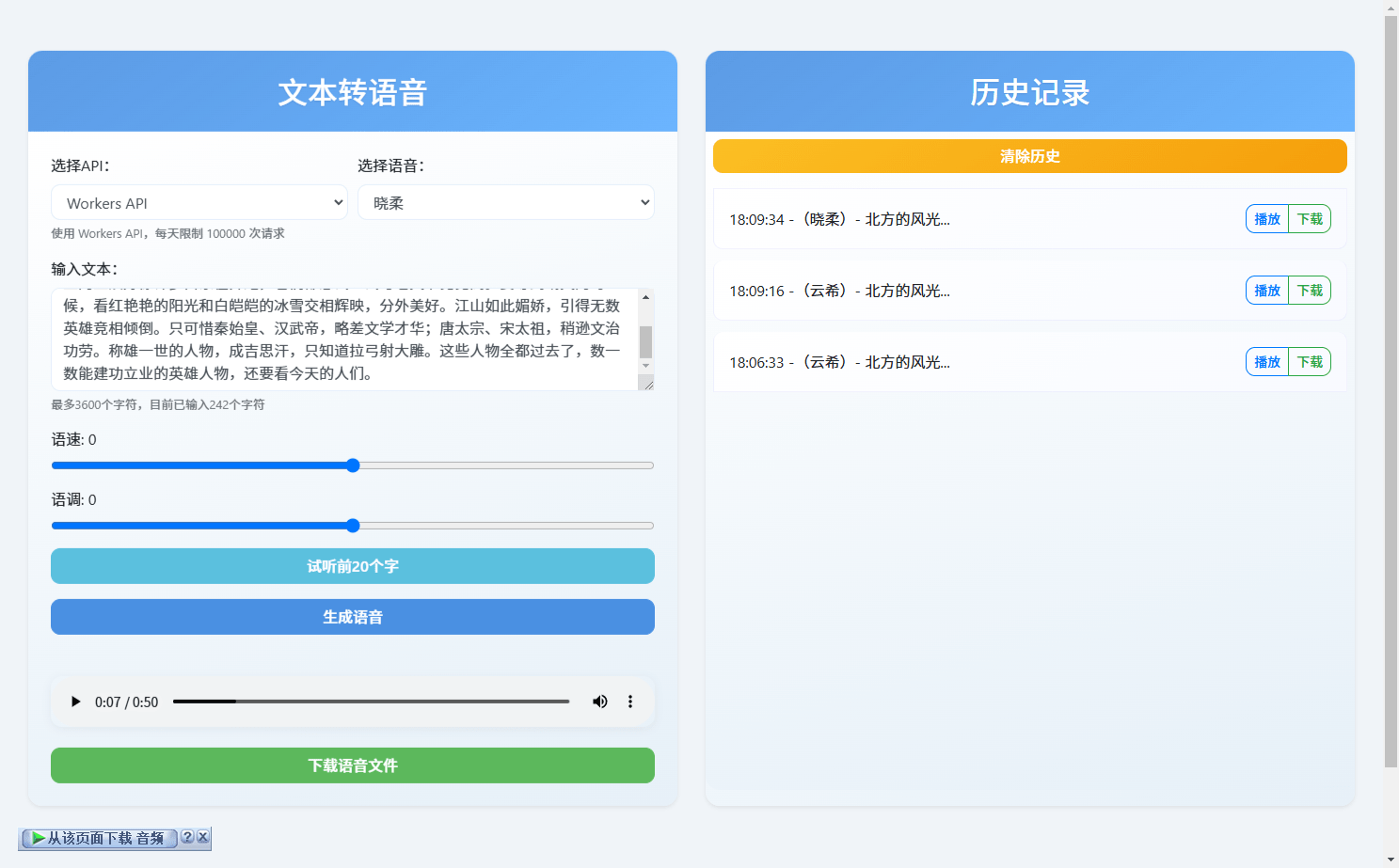
Task: Click 下载语音文件 to download the audio
Action: (x=352, y=765)
